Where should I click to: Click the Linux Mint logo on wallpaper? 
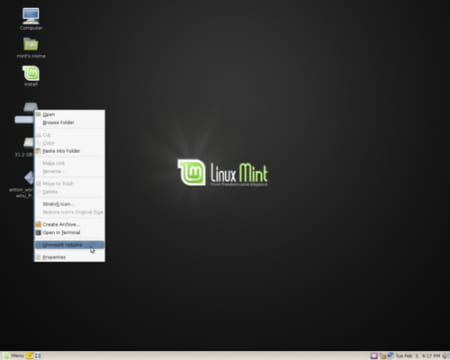point(223,173)
